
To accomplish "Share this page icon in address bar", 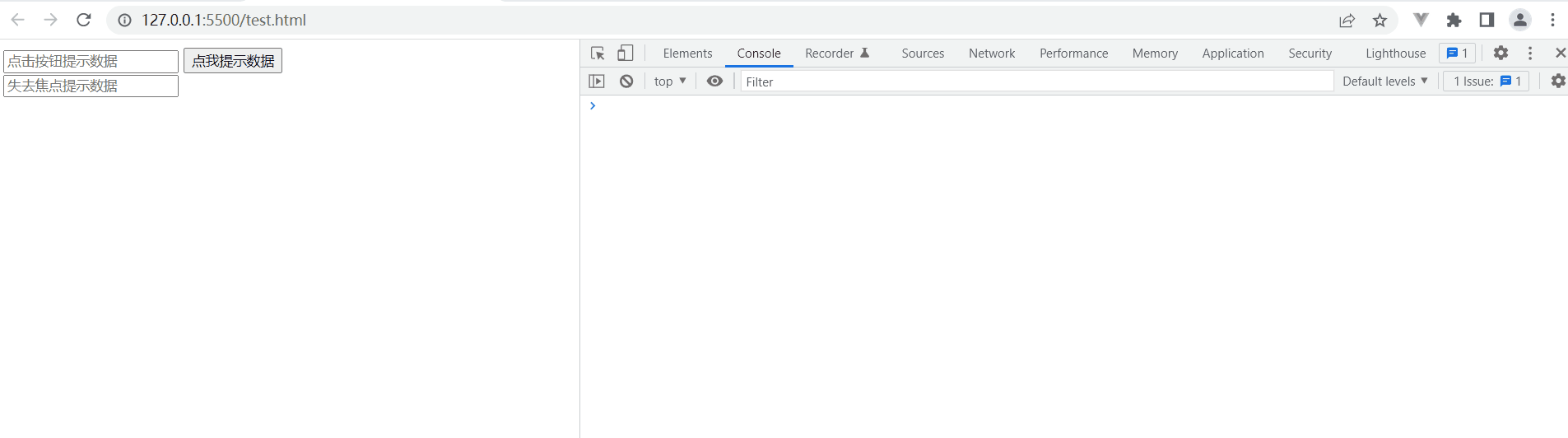I will [x=1347, y=21].
